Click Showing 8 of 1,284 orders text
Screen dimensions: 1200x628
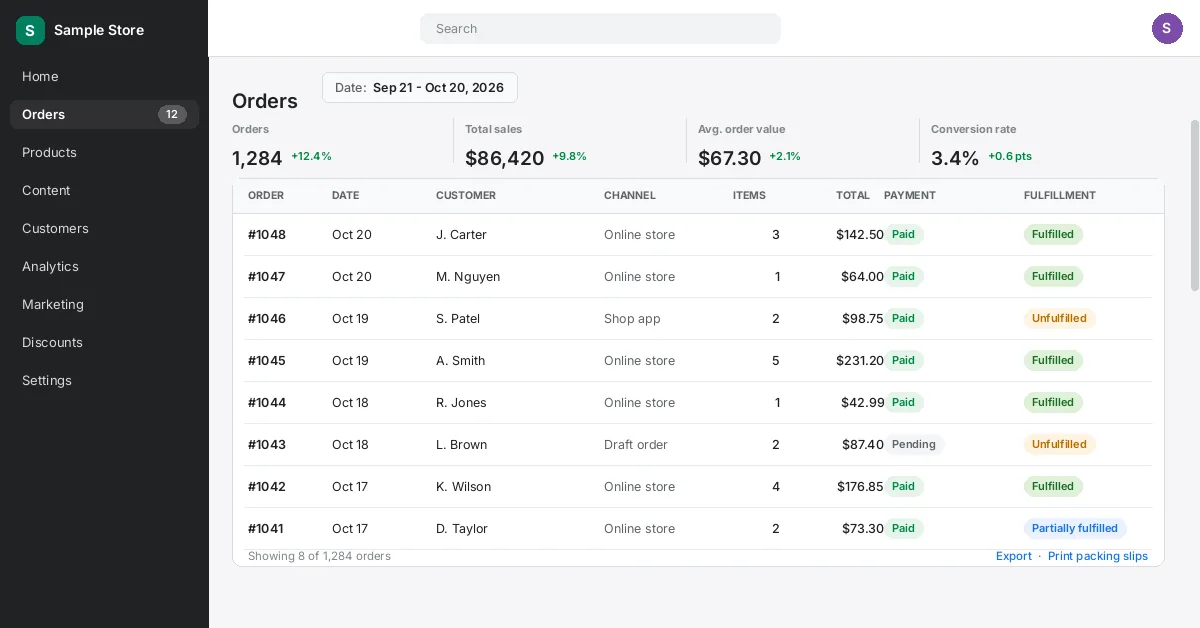pos(319,556)
